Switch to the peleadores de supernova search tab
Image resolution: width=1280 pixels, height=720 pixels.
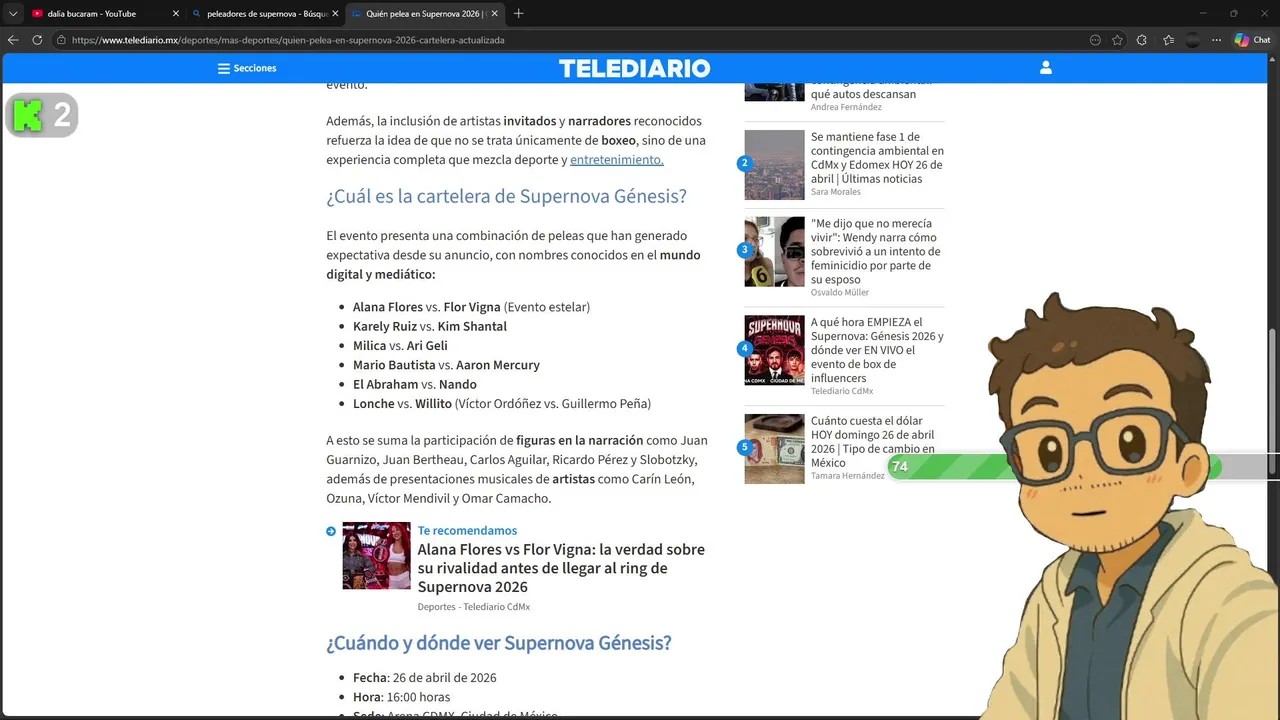click(257, 14)
